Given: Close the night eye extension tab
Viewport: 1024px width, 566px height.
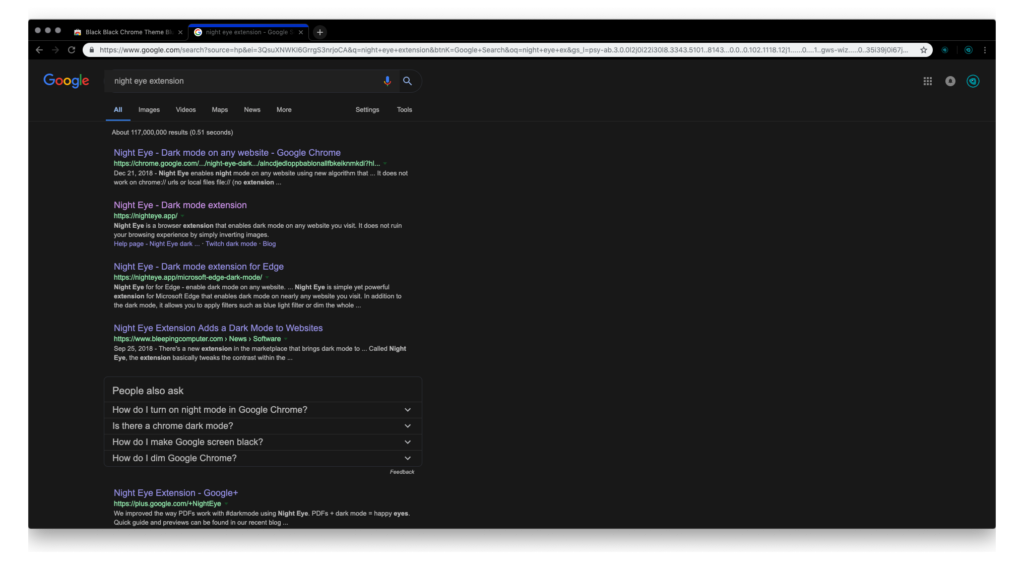Looking at the screenshot, I should point(301,32).
